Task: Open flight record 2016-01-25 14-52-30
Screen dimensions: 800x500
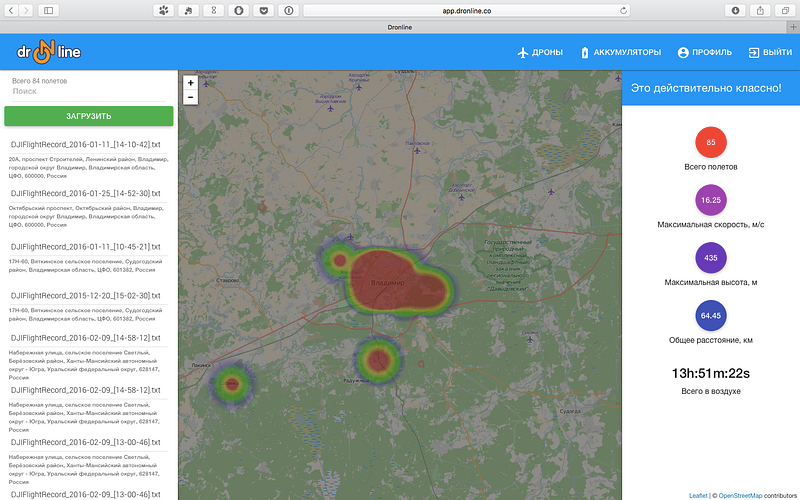Action: click(86, 193)
